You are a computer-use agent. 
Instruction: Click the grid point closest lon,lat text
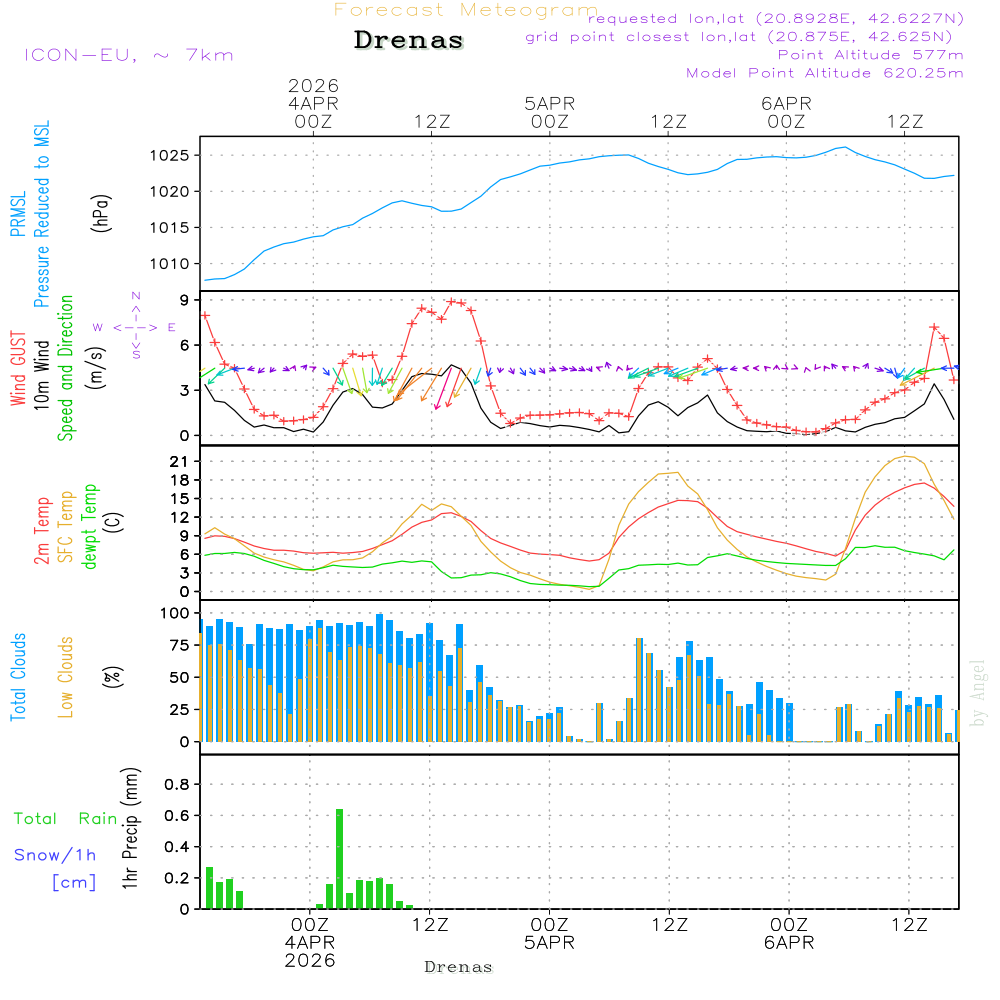coord(745,37)
